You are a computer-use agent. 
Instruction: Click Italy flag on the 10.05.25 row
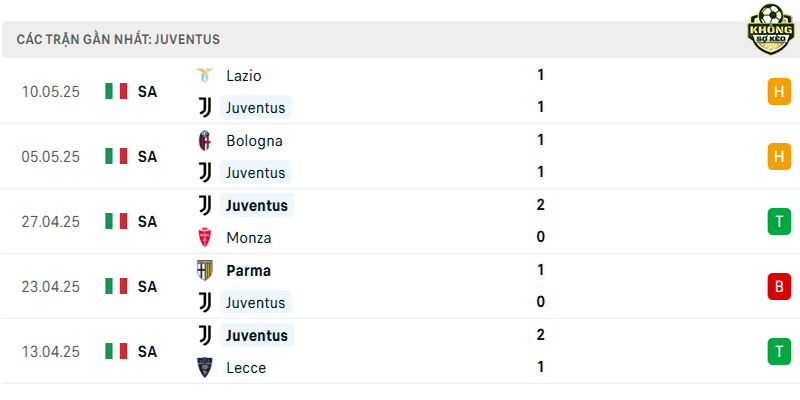click(x=116, y=91)
